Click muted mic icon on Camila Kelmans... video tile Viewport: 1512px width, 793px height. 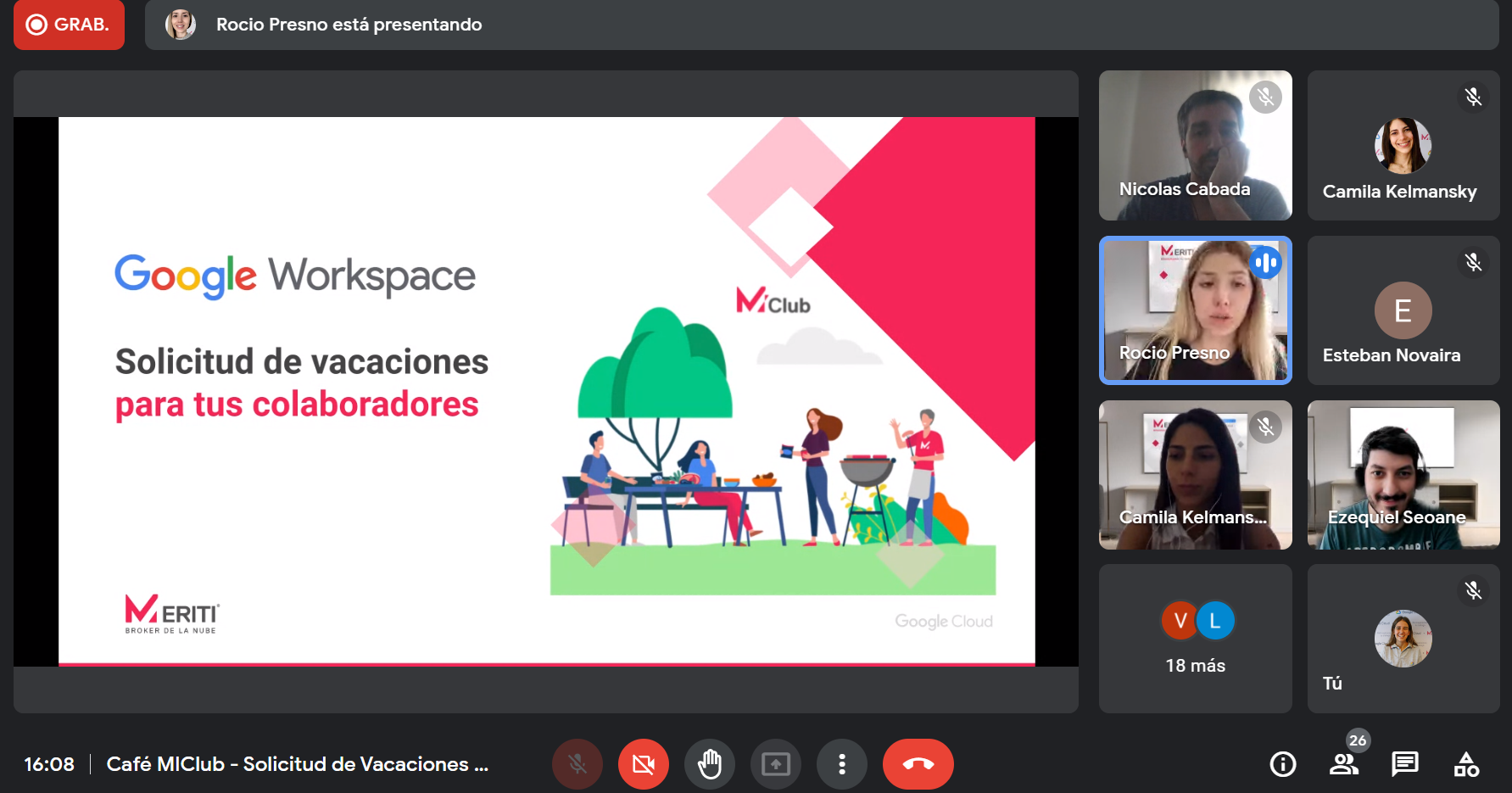coord(1265,427)
